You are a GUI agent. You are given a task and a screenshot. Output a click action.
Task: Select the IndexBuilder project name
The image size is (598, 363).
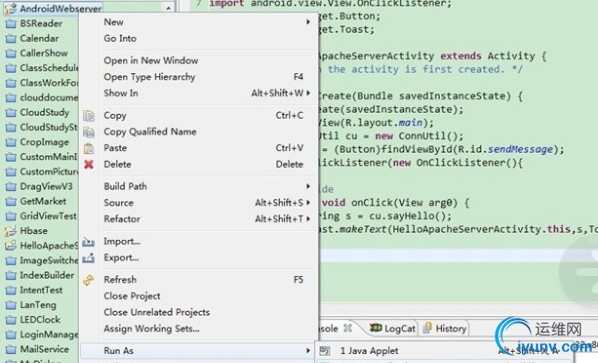[47, 276]
